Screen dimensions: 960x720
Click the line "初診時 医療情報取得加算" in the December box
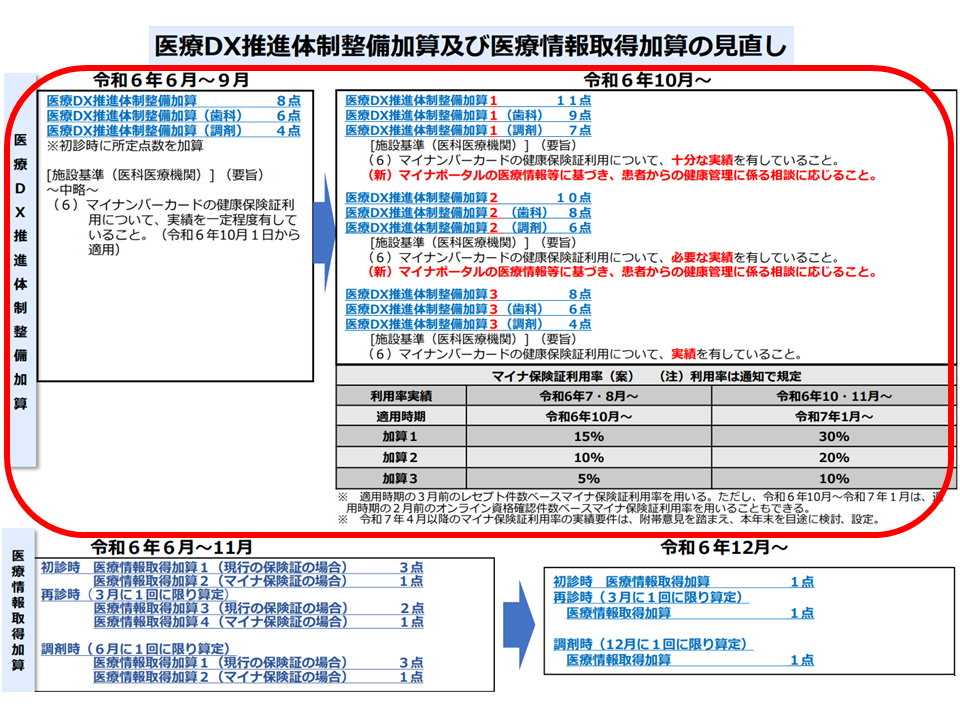(x=684, y=582)
